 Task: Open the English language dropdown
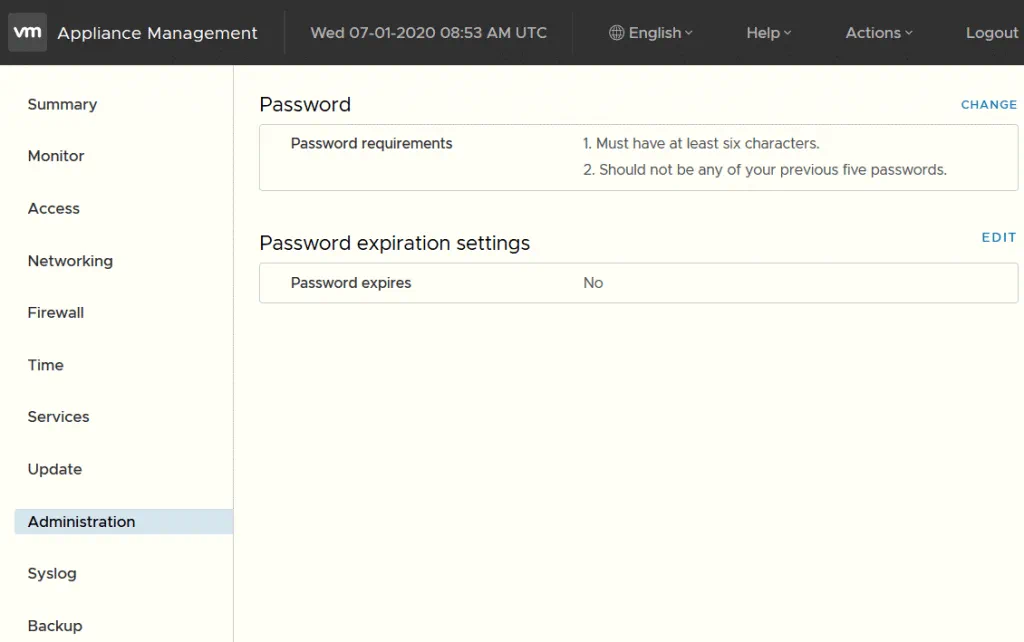pyautogui.click(x=651, y=32)
